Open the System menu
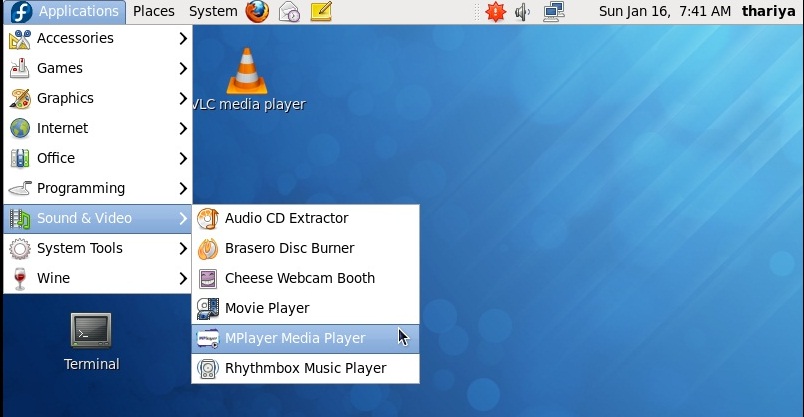 point(213,11)
